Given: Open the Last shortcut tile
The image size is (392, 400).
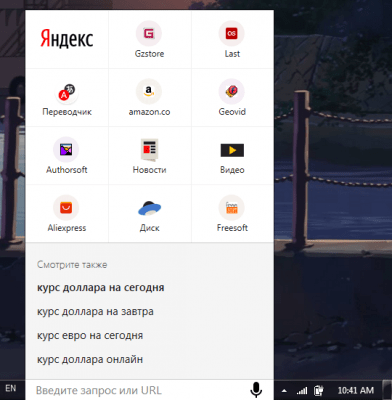Looking at the screenshot, I should [232, 39].
